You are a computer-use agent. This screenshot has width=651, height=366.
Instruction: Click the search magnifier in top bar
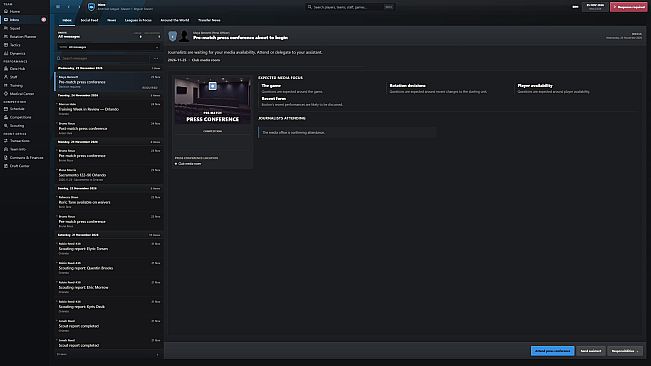click(309, 7)
